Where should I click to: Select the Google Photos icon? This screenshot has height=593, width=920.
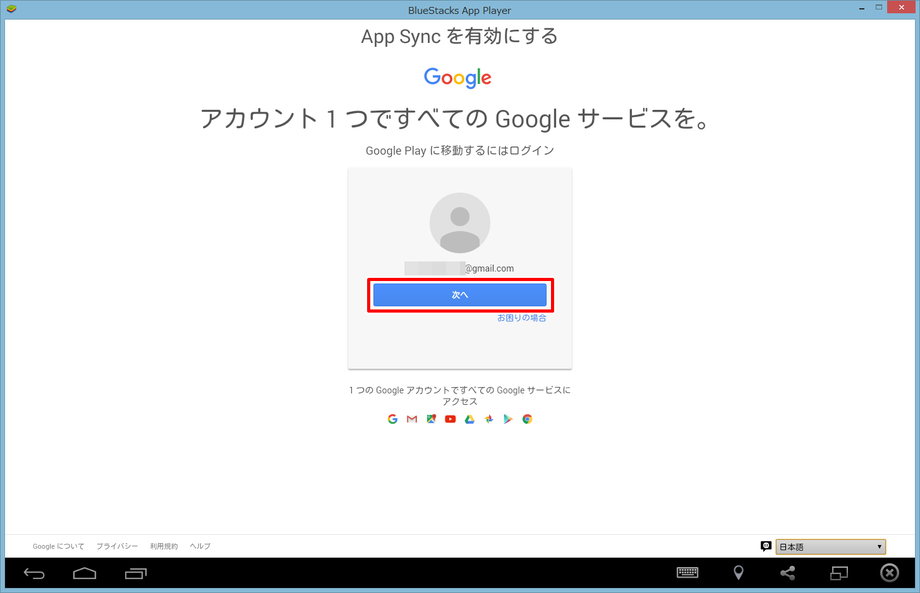pos(489,418)
